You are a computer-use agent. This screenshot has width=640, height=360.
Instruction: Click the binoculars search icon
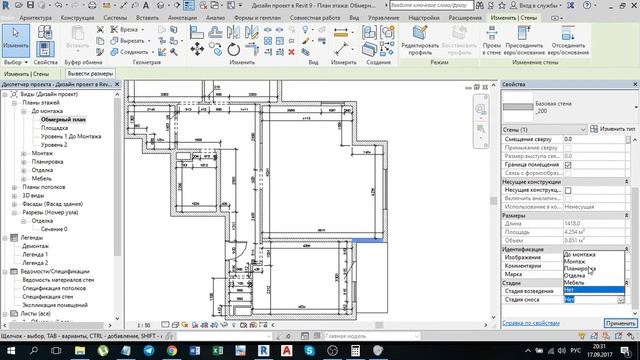click(480, 6)
